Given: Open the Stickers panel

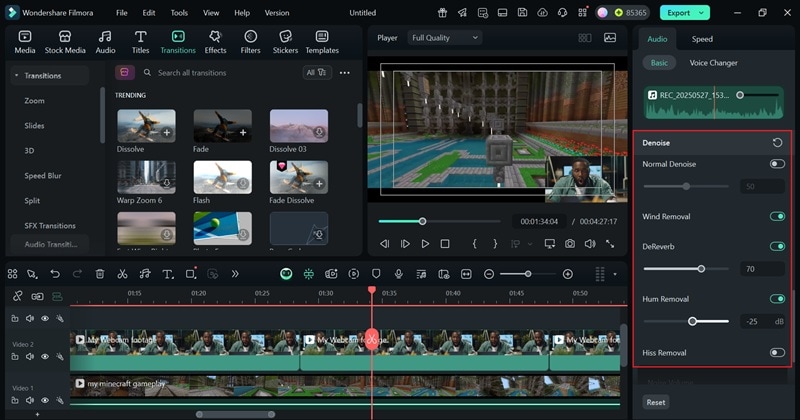Looking at the screenshot, I should (x=285, y=42).
